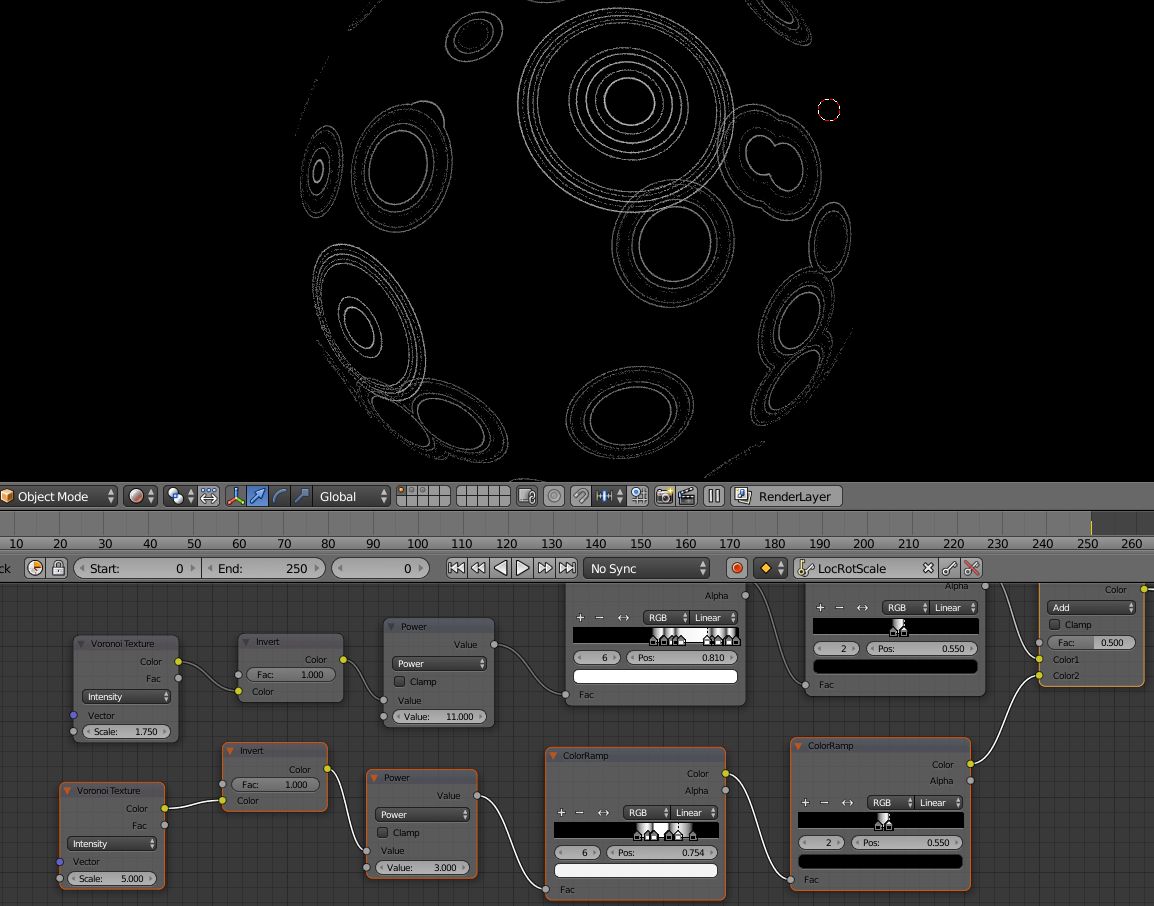Image resolution: width=1154 pixels, height=906 pixels.
Task: Adjust the Fac 0.500 slider on the Add node
Action: (1091, 643)
